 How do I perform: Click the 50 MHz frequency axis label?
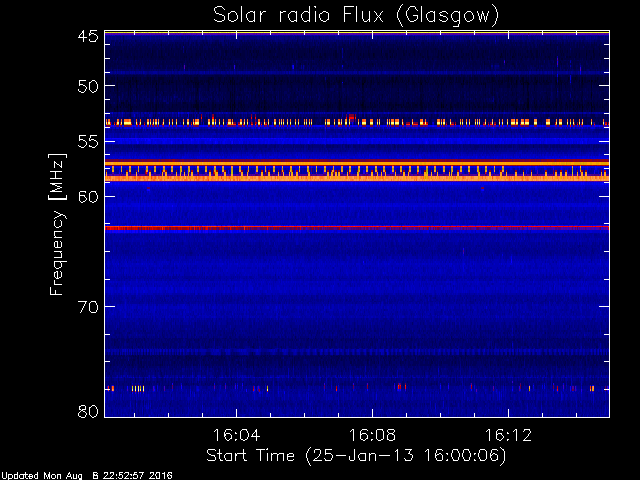click(x=88, y=86)
